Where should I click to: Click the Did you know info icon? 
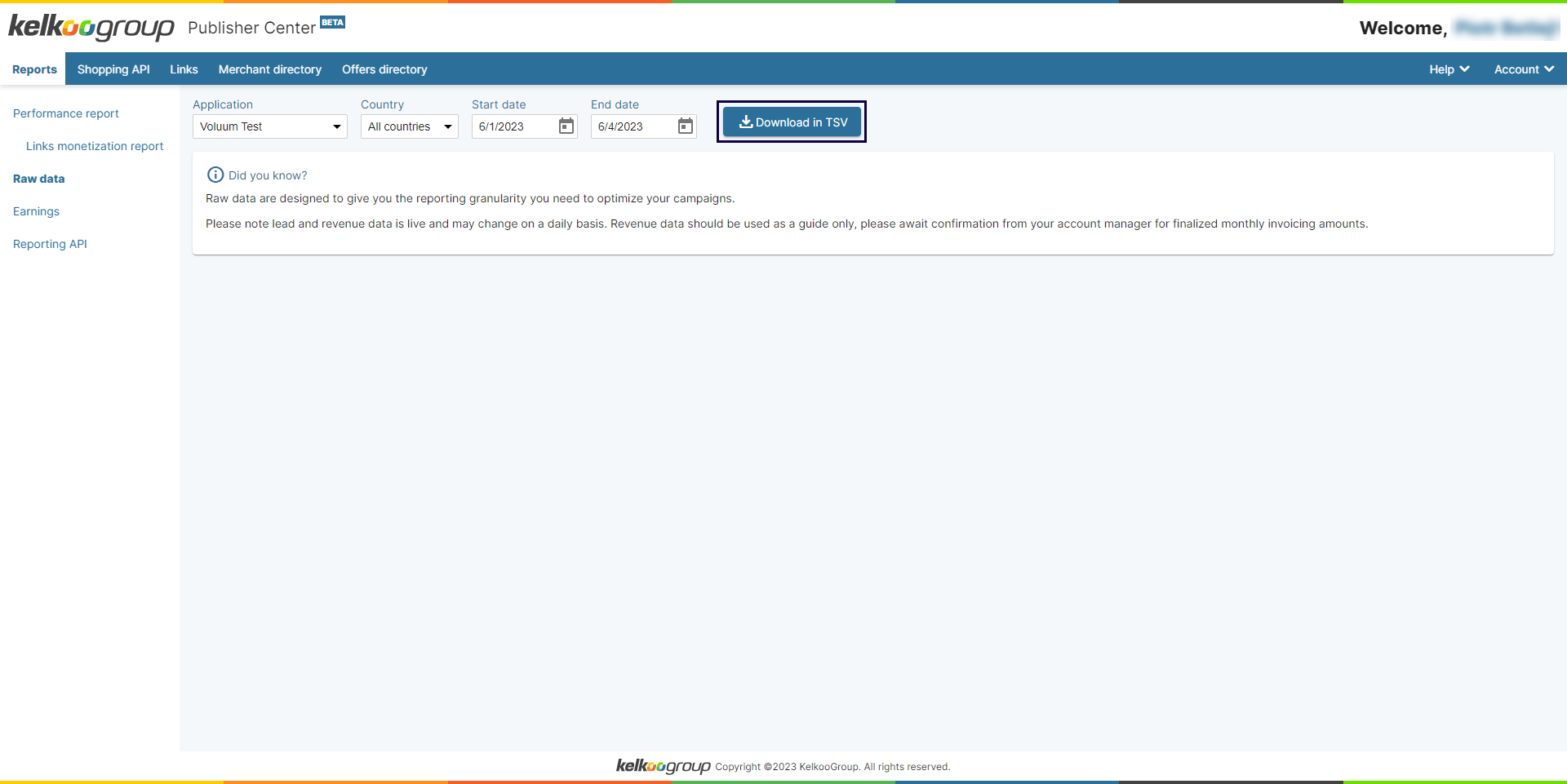(x=215, y=175)
